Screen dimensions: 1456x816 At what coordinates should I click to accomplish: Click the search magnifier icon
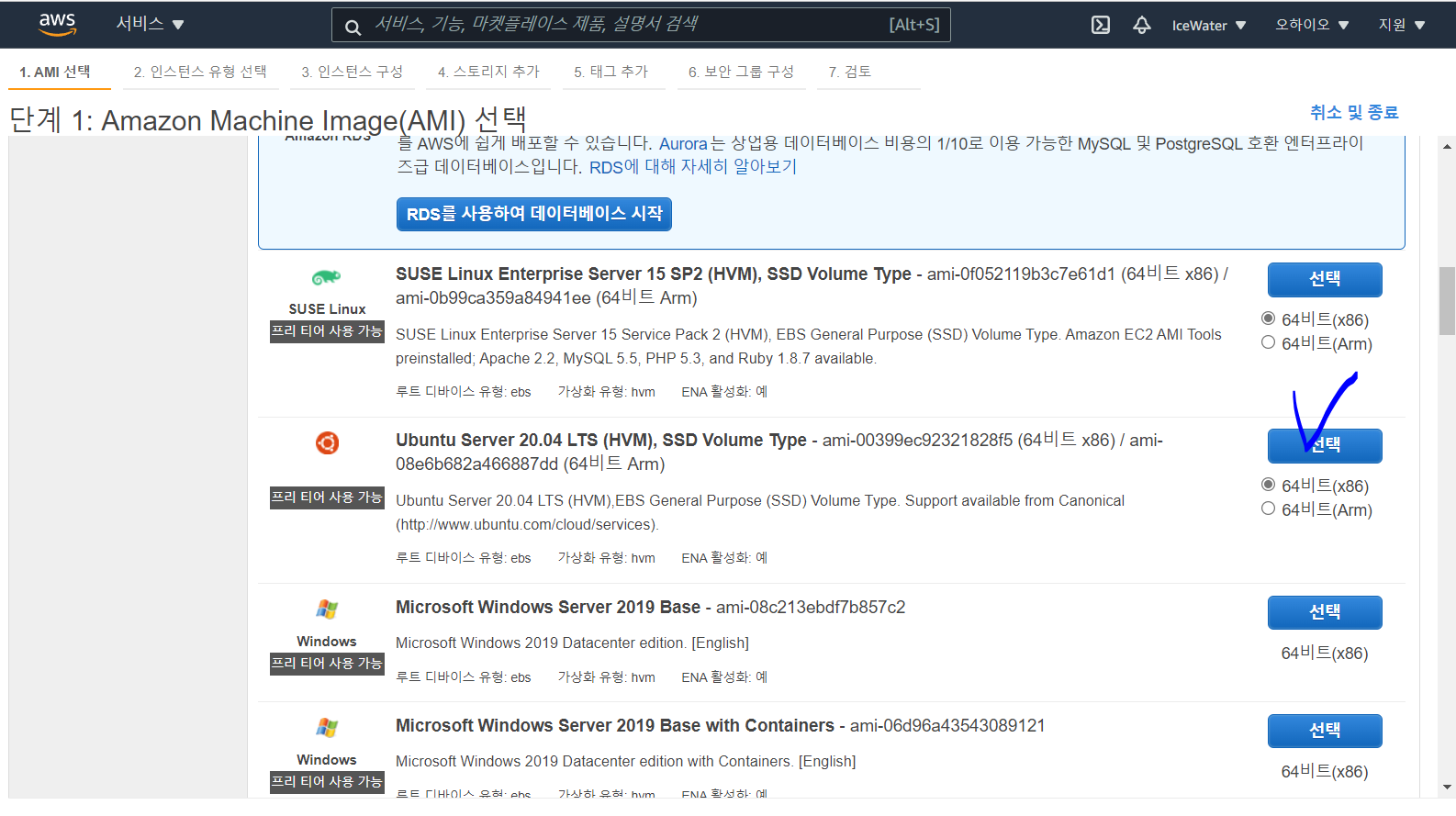point(353,27)
